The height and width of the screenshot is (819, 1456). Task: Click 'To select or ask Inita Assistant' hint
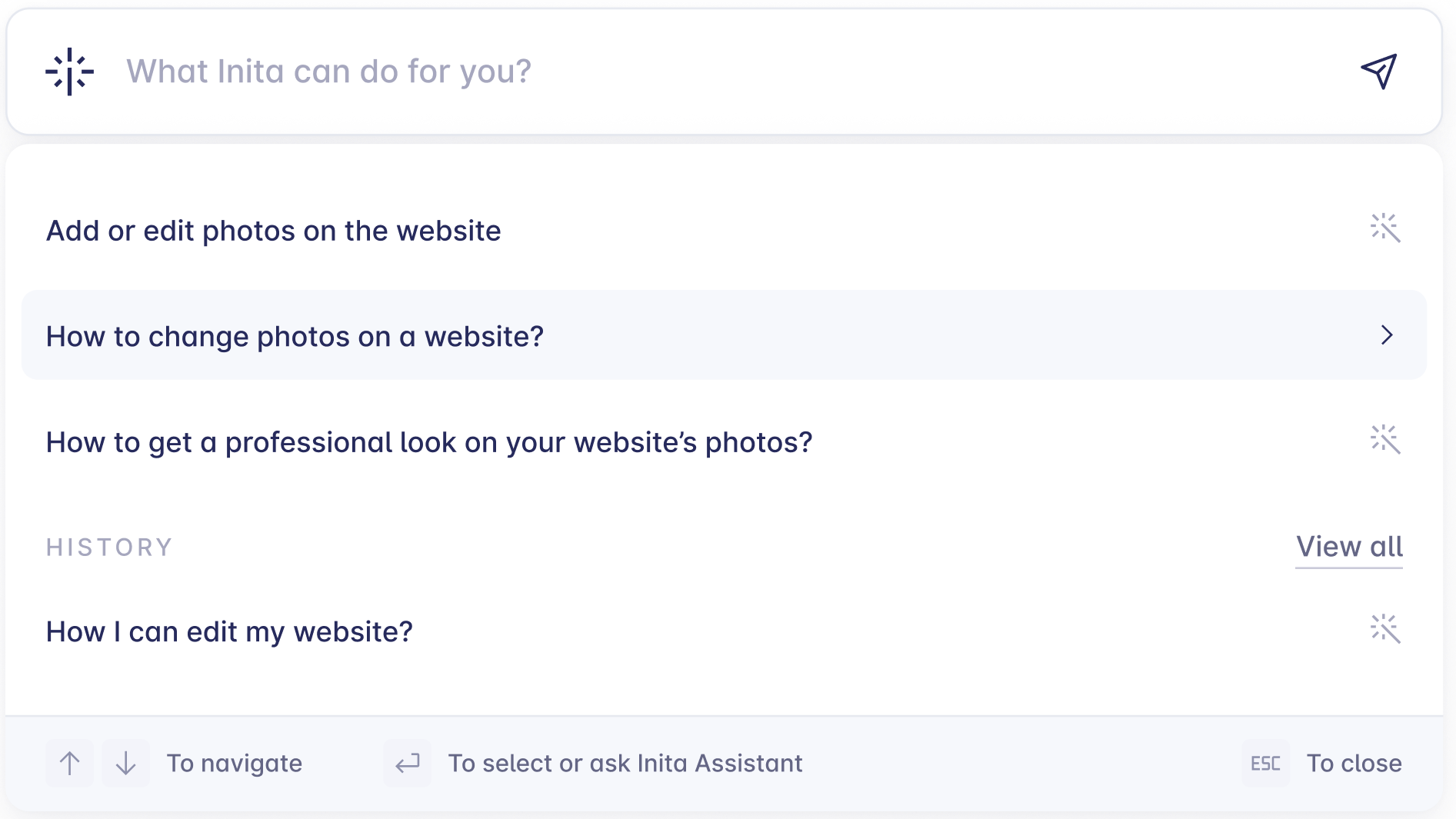[625, 763]
